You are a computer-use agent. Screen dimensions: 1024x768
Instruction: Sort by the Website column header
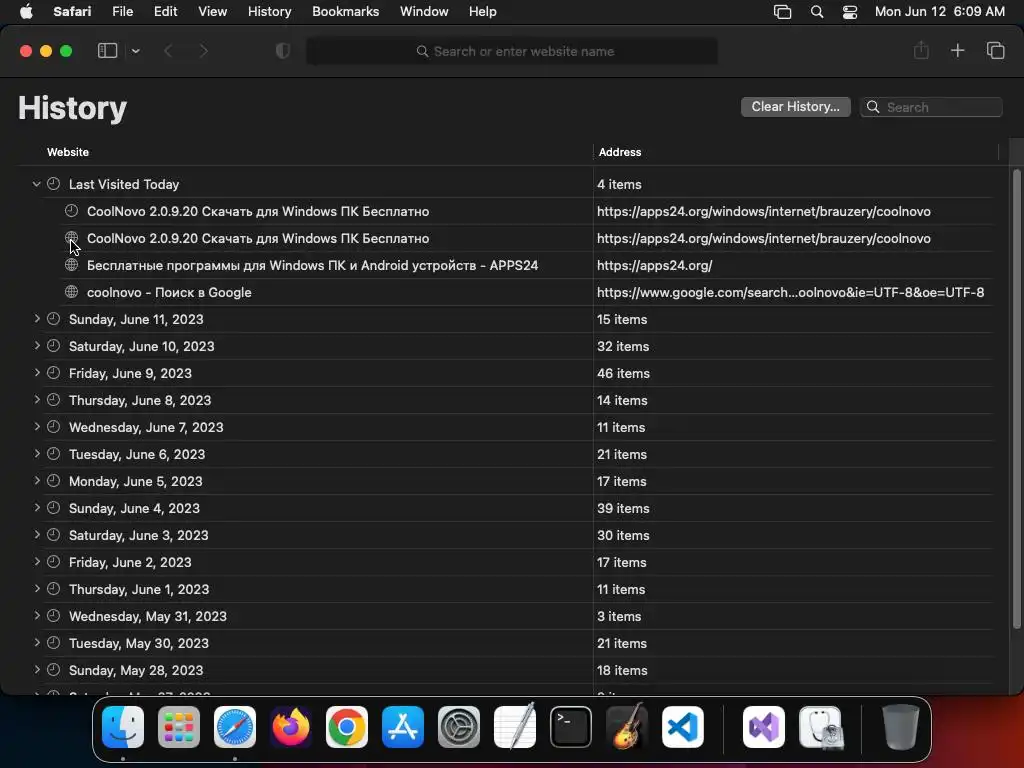[x=68, y=152]
